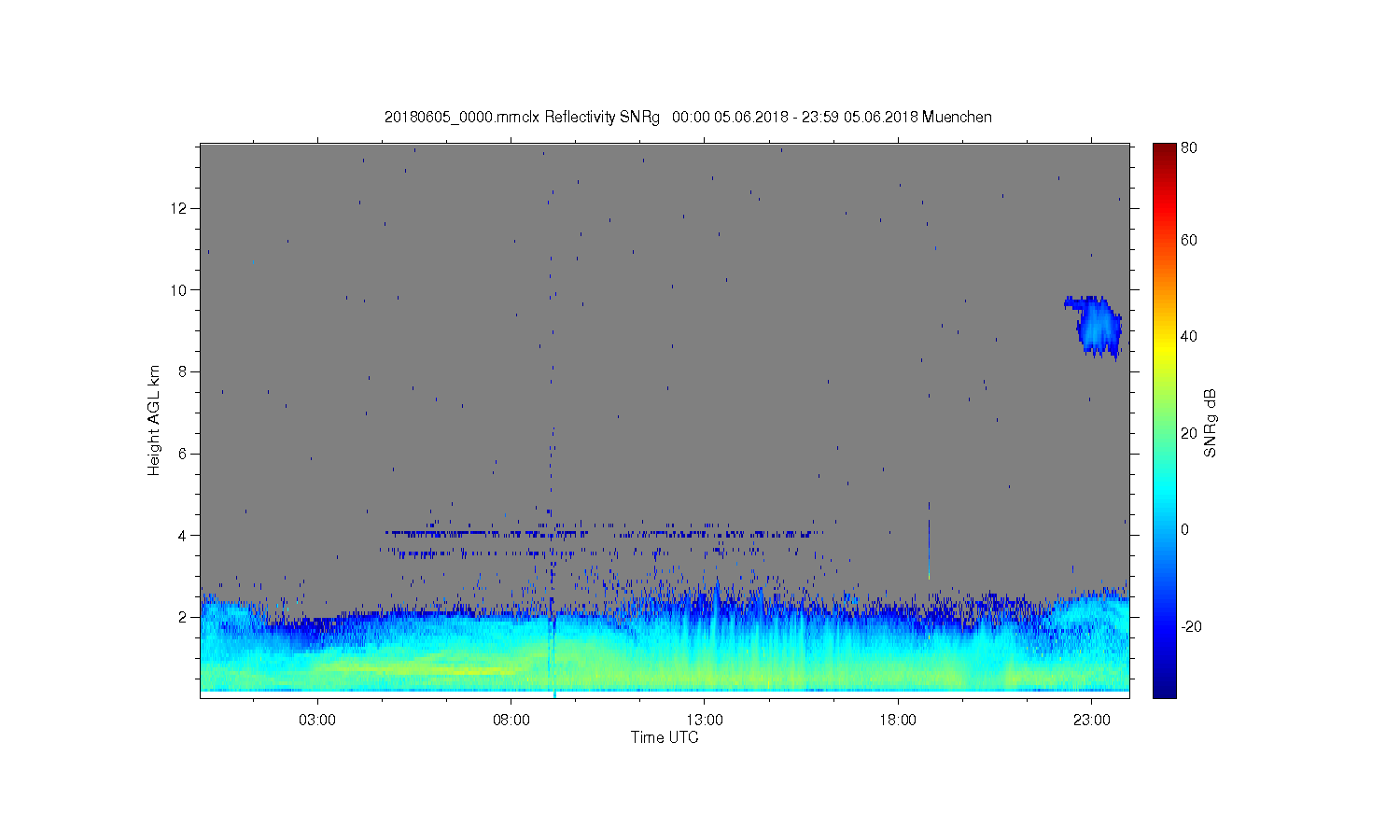Click the 03:00 time tick label

[317, 721]
